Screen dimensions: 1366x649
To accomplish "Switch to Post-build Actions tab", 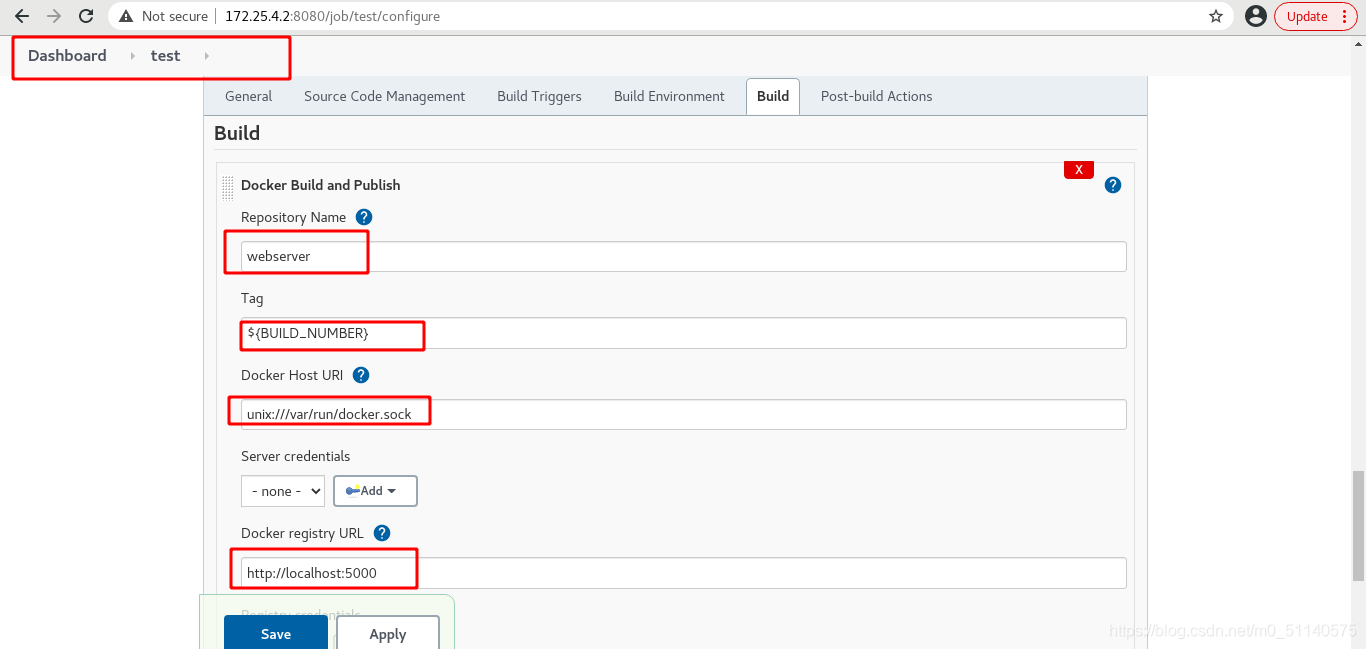I will coord(876,96).
